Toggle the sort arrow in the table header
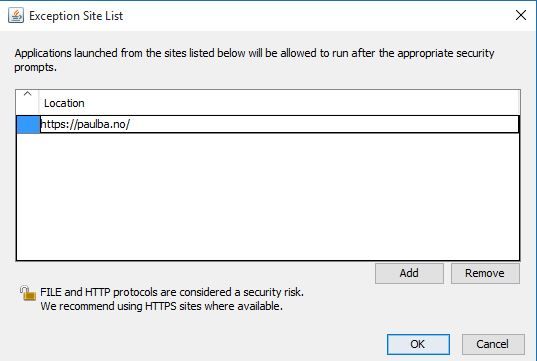Screen dimensions: 537x361 (x=27, y=94)
